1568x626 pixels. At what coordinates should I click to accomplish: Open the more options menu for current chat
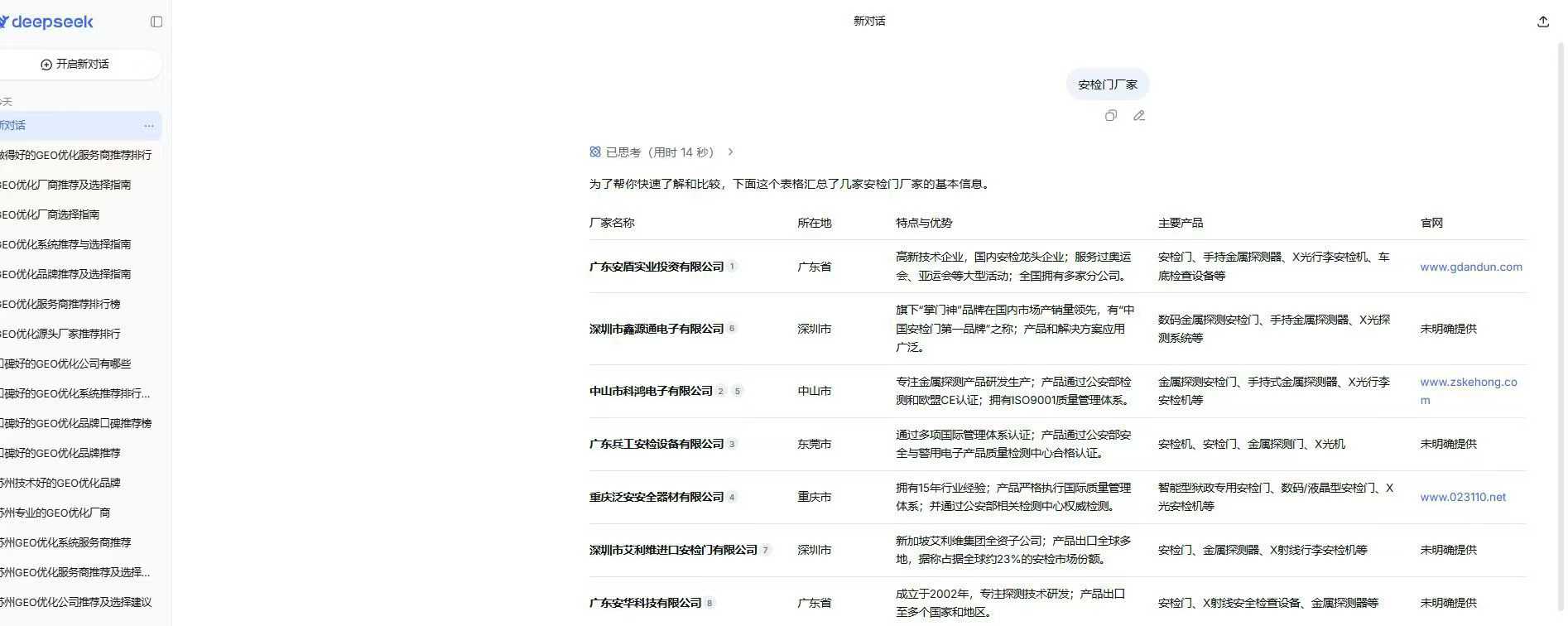pyautogui.click(x=149, y=126)
